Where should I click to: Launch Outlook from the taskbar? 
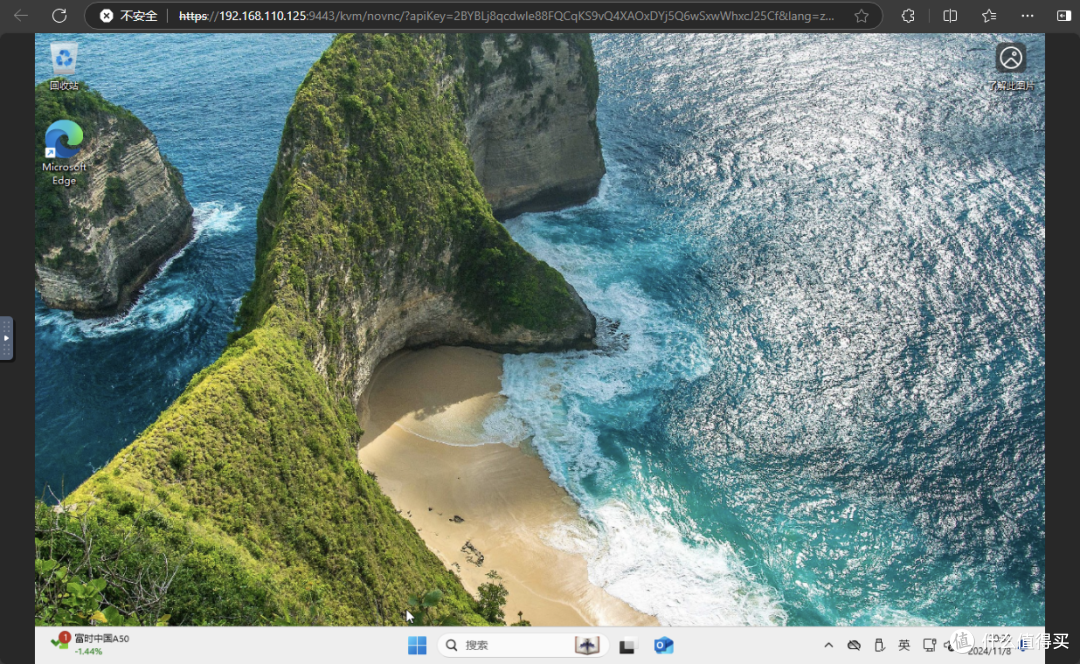click(663, 645)
